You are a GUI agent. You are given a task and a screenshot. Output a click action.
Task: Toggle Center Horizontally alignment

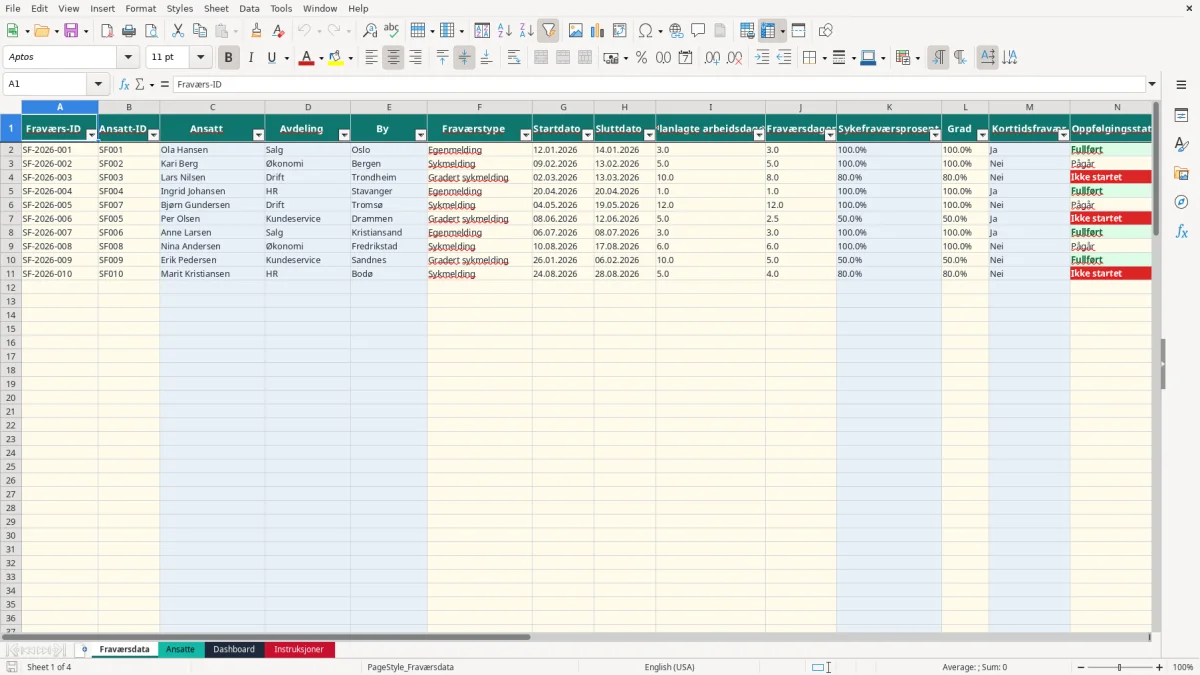(393, 58)
